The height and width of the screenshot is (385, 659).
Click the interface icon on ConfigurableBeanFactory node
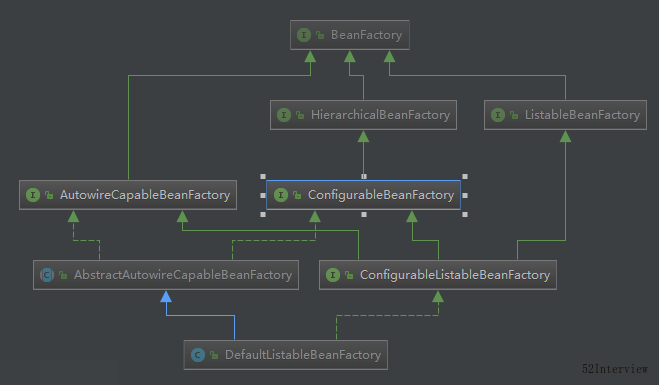point(281,195)
